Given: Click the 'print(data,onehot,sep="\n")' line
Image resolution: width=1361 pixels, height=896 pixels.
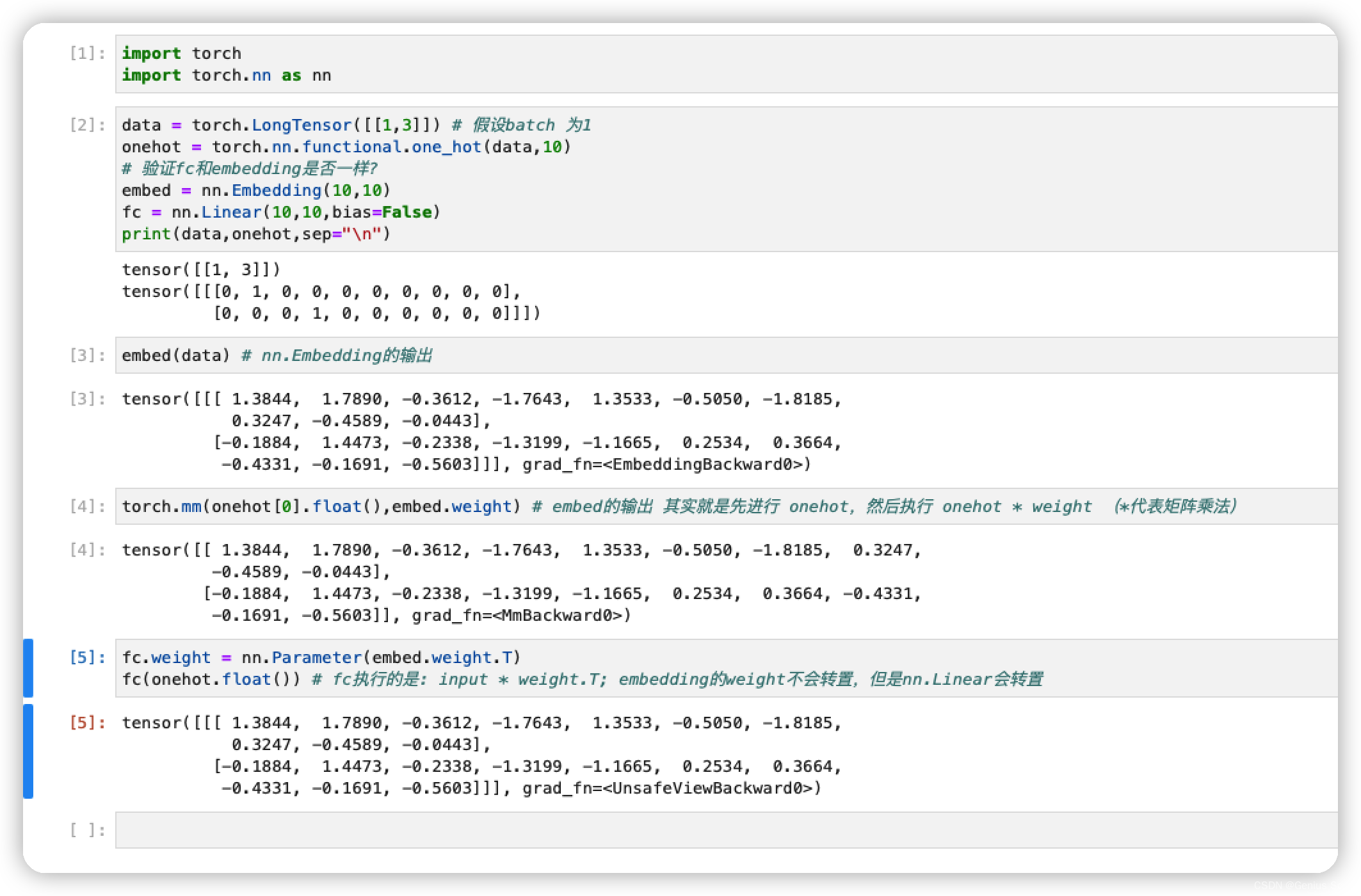Looking at the screenshot, I should tap(256, 234).
